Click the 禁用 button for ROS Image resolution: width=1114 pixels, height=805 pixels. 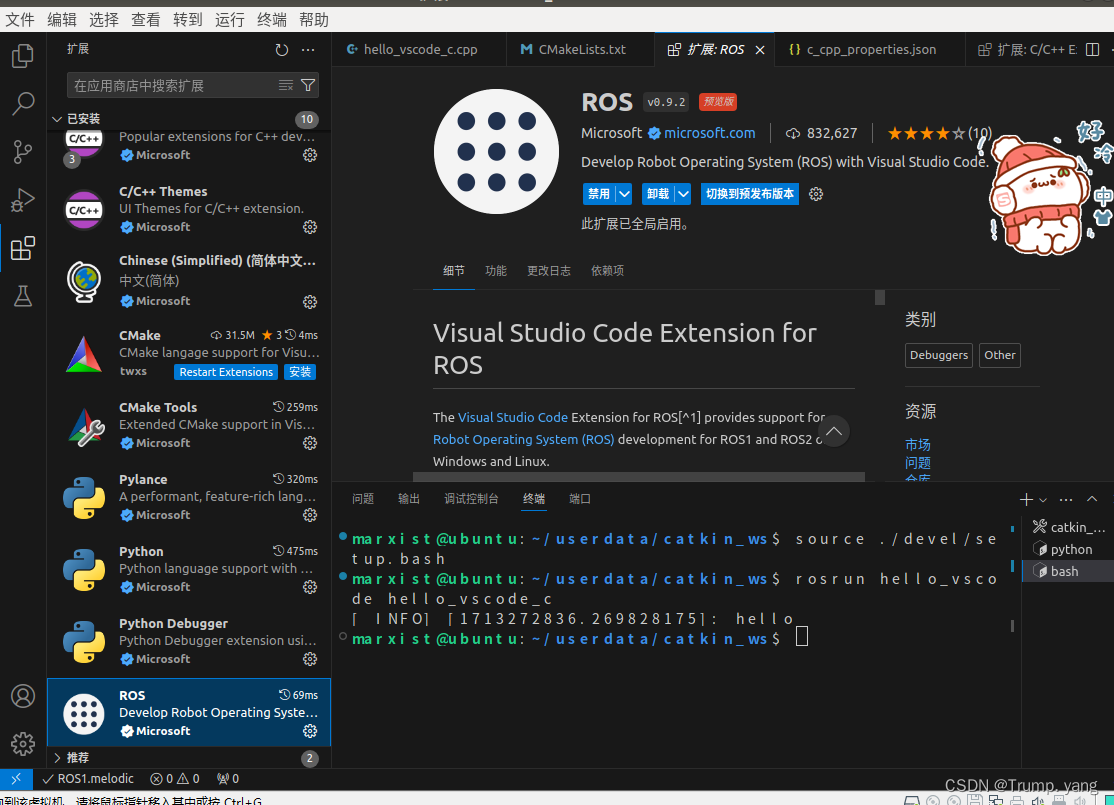(599, 194)
